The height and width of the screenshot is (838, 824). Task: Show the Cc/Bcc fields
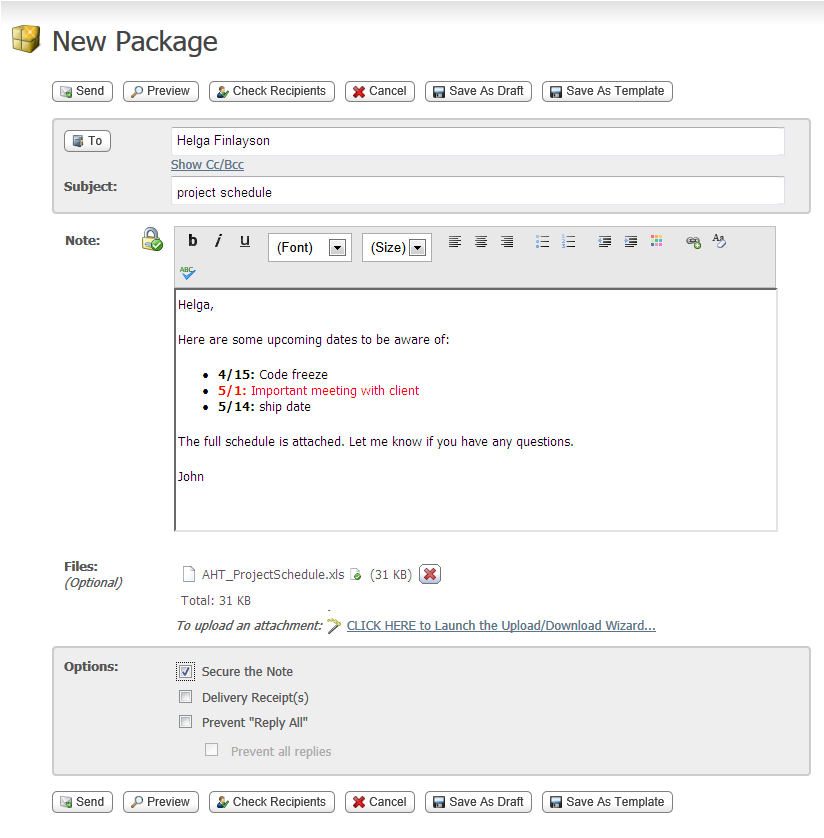(x=207, y=164)
